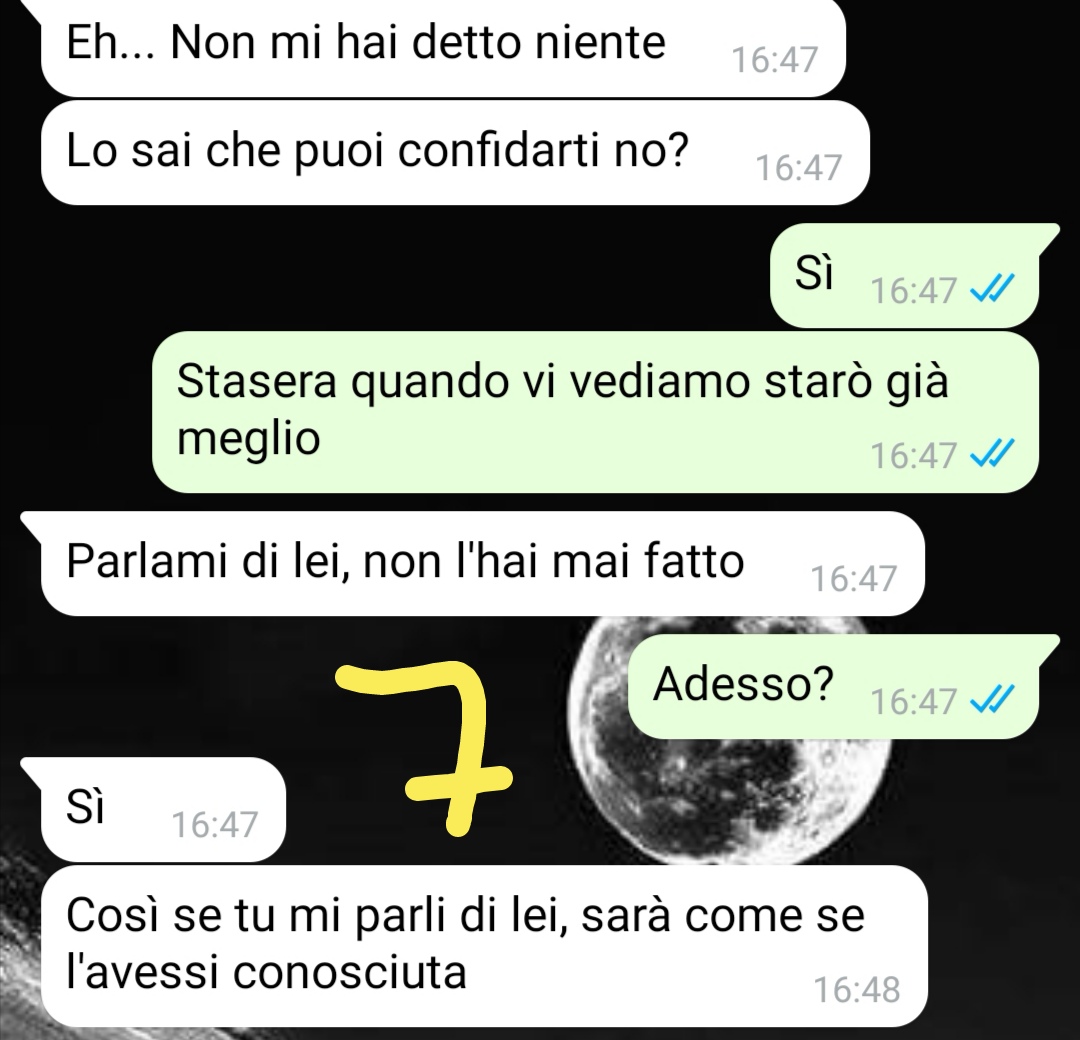The width and height of the screenshot is (1080, 1040).
Task: Tap 16:48 timestamp on last message
Action: click(x=857, y=990)
